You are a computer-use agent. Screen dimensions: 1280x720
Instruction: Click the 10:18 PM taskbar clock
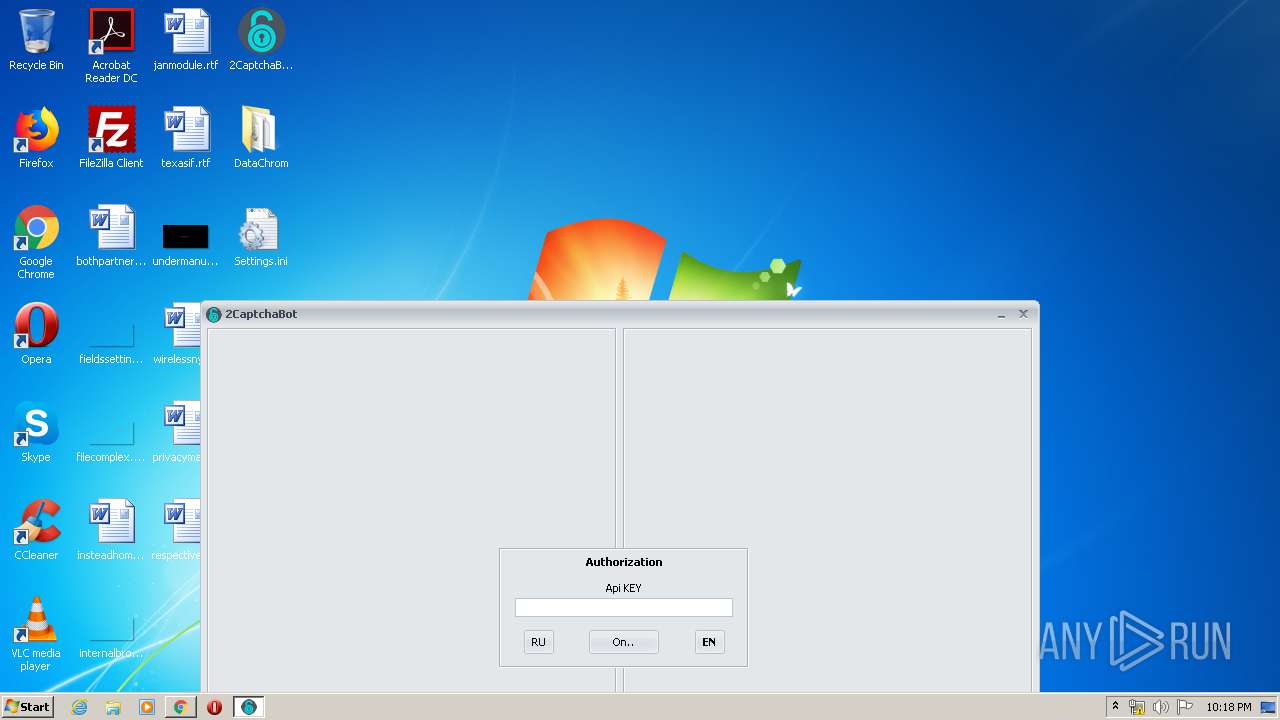tap(1228, 707)
